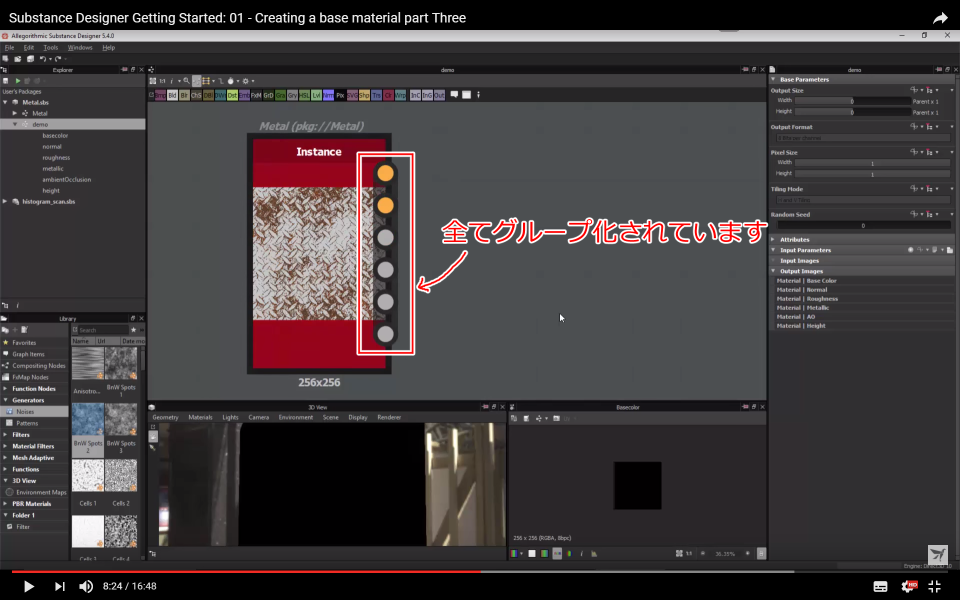This screenshot has width=960, height=600.
Task: Insert a Distance (Dst) node
Action: click(232, 96)
